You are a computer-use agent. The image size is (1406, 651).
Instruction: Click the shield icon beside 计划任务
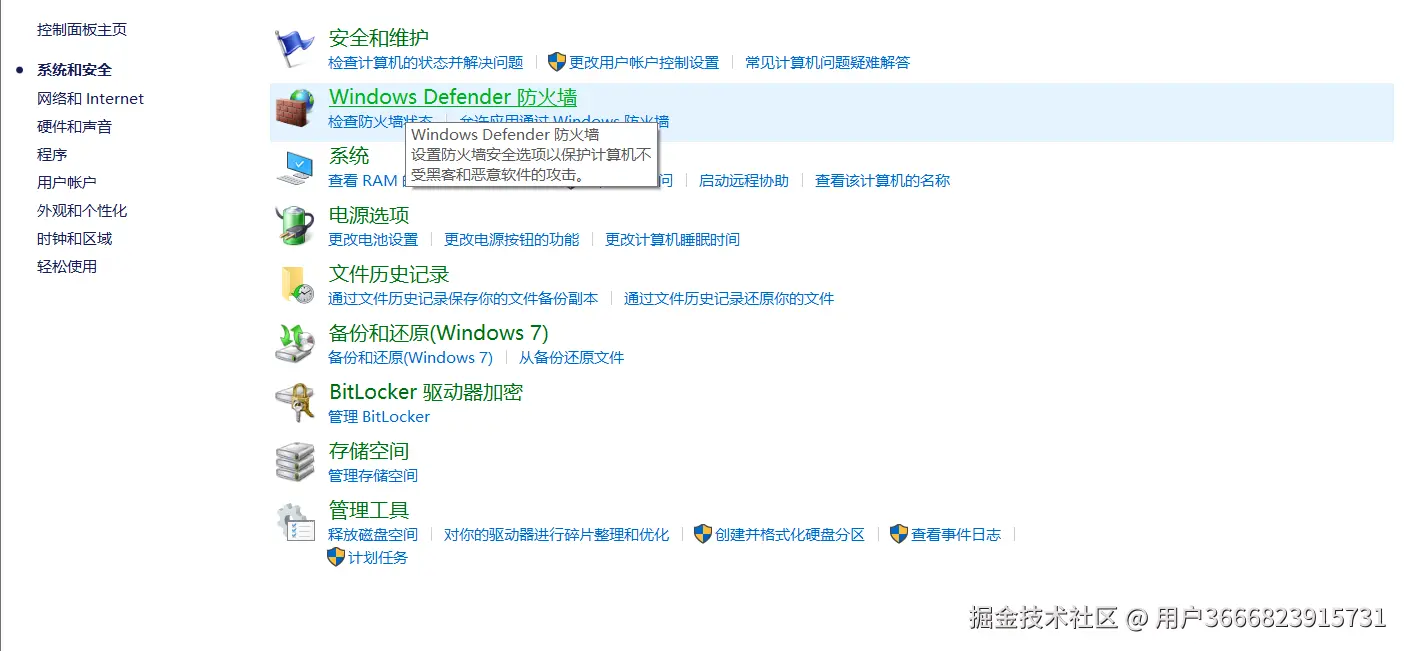(336, 557)
